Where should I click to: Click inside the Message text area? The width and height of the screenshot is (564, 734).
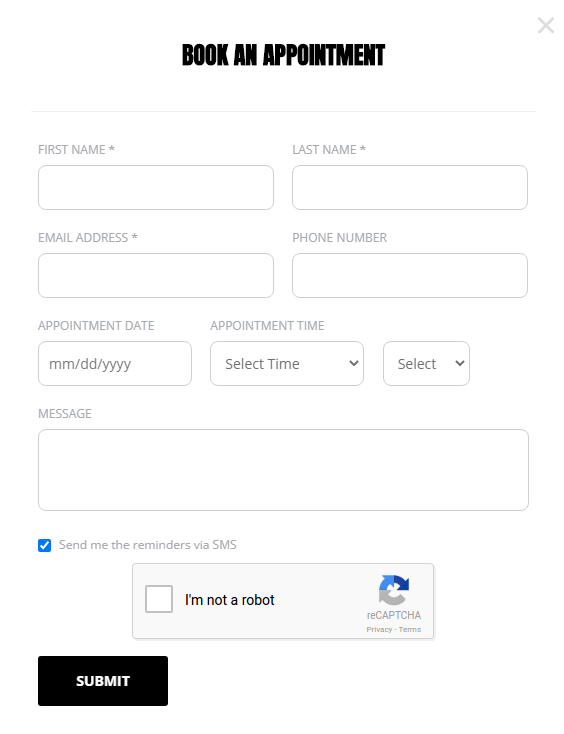[283, 470]
